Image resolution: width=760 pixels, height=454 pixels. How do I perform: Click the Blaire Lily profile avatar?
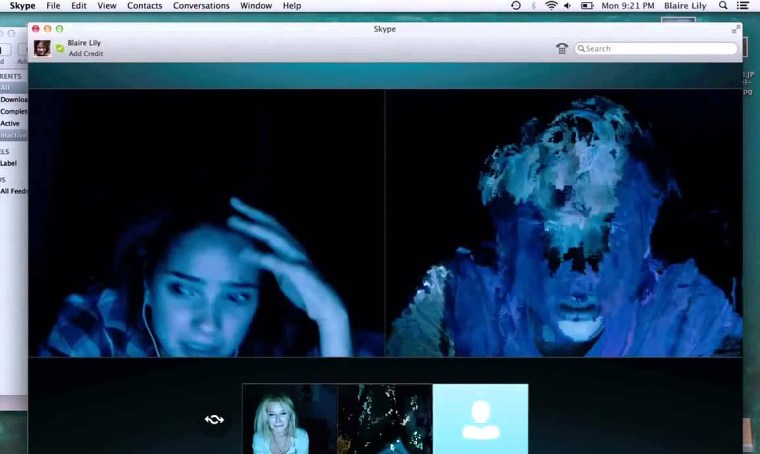pos(42,48)
